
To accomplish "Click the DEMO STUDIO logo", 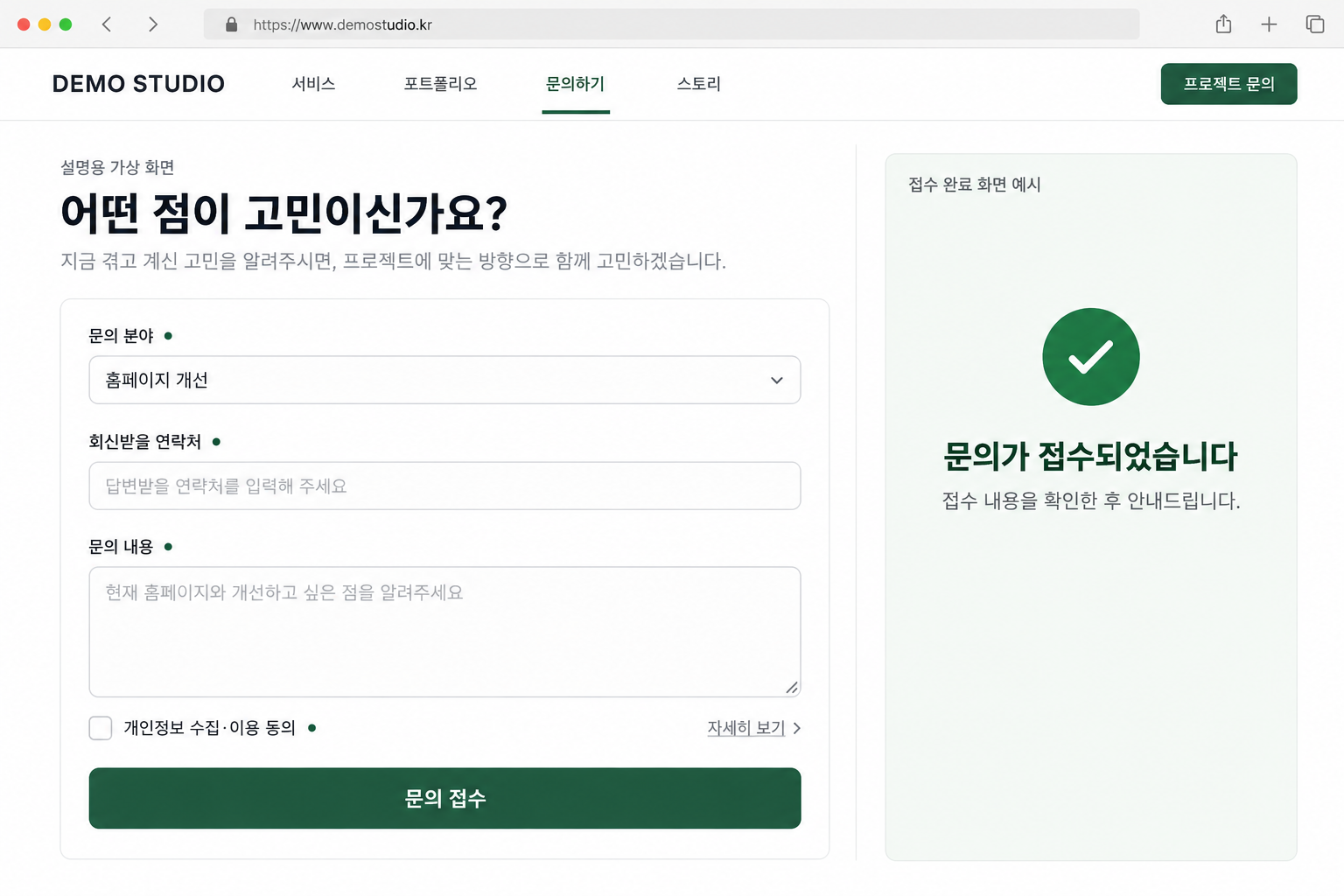I will click(138, 84).
